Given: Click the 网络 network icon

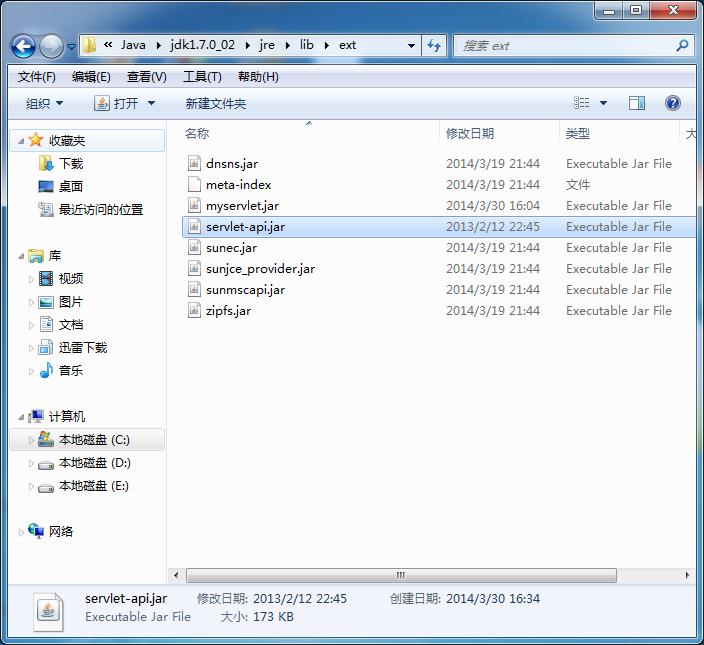Looking at the screenshot, I should tap(36, 531).
